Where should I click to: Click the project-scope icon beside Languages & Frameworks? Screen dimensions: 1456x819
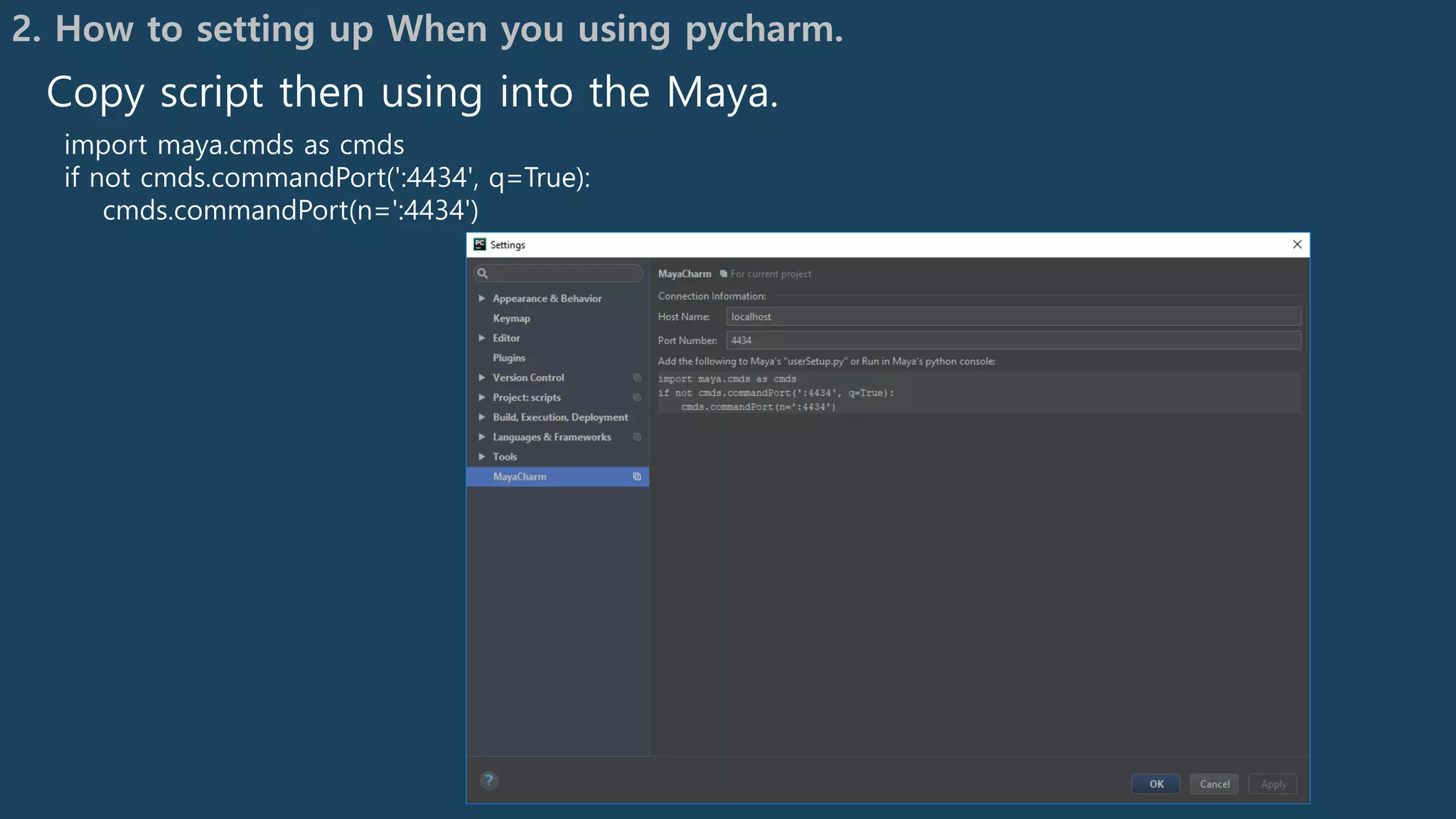[637, 437]
